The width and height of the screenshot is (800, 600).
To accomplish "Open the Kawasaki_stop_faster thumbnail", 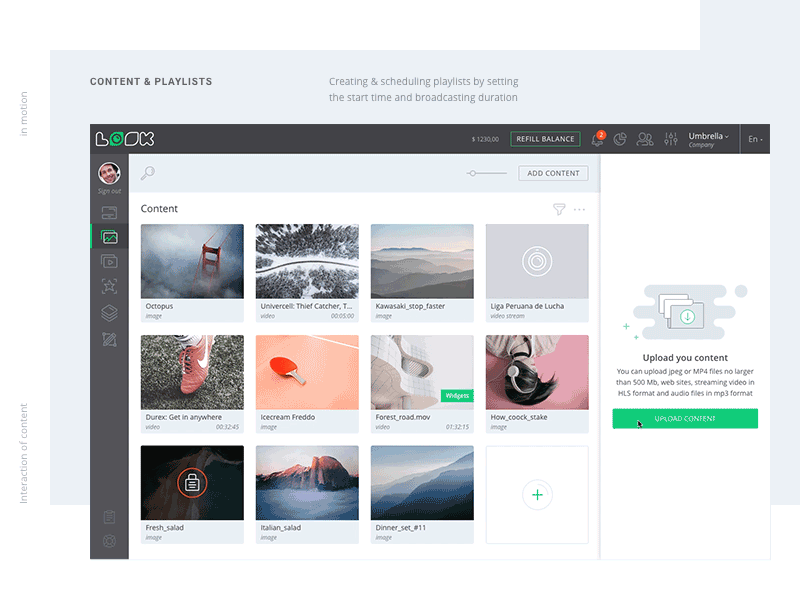I will (422, 261).
